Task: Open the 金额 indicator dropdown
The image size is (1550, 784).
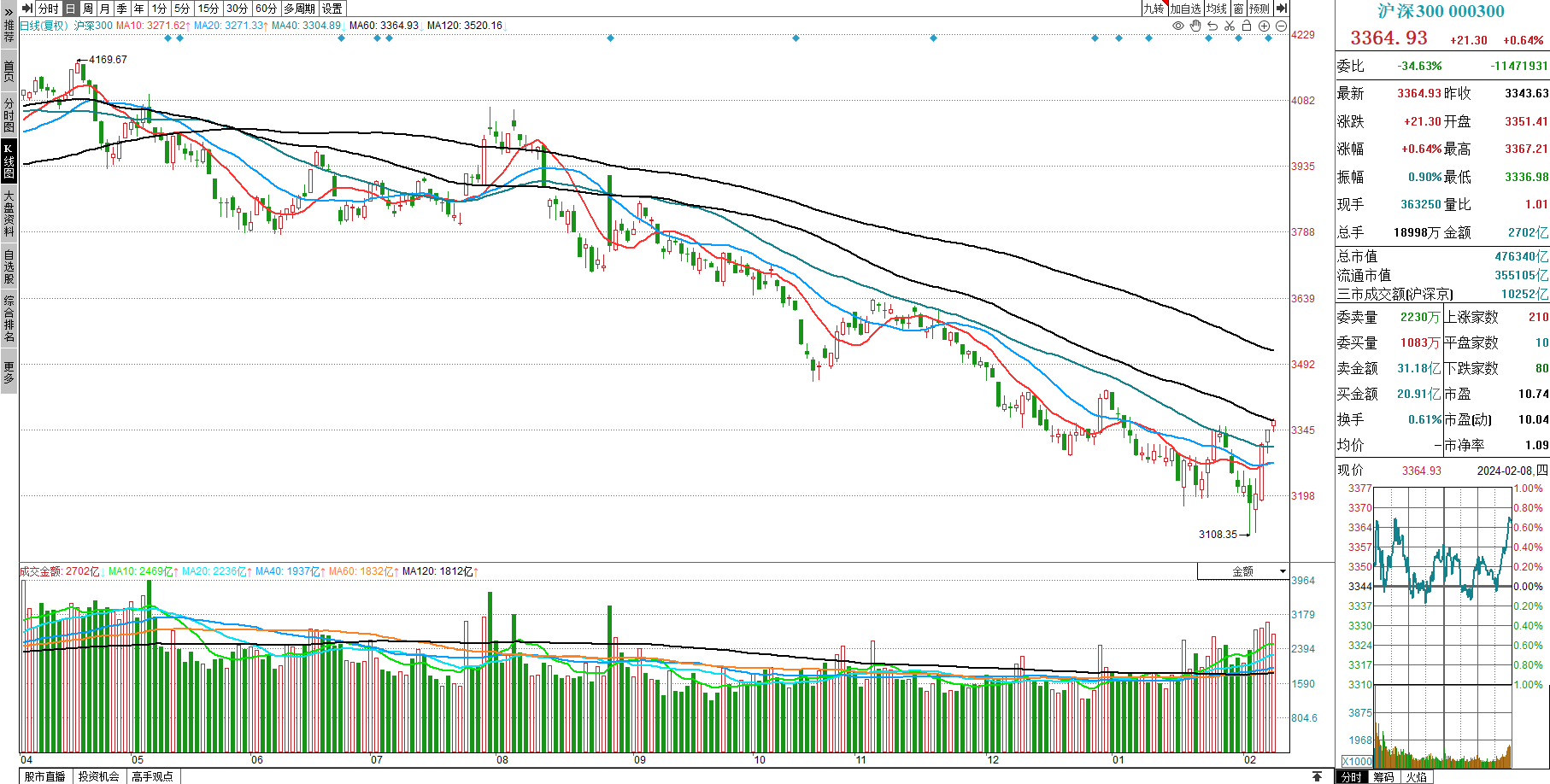Action: point(1243,571)
